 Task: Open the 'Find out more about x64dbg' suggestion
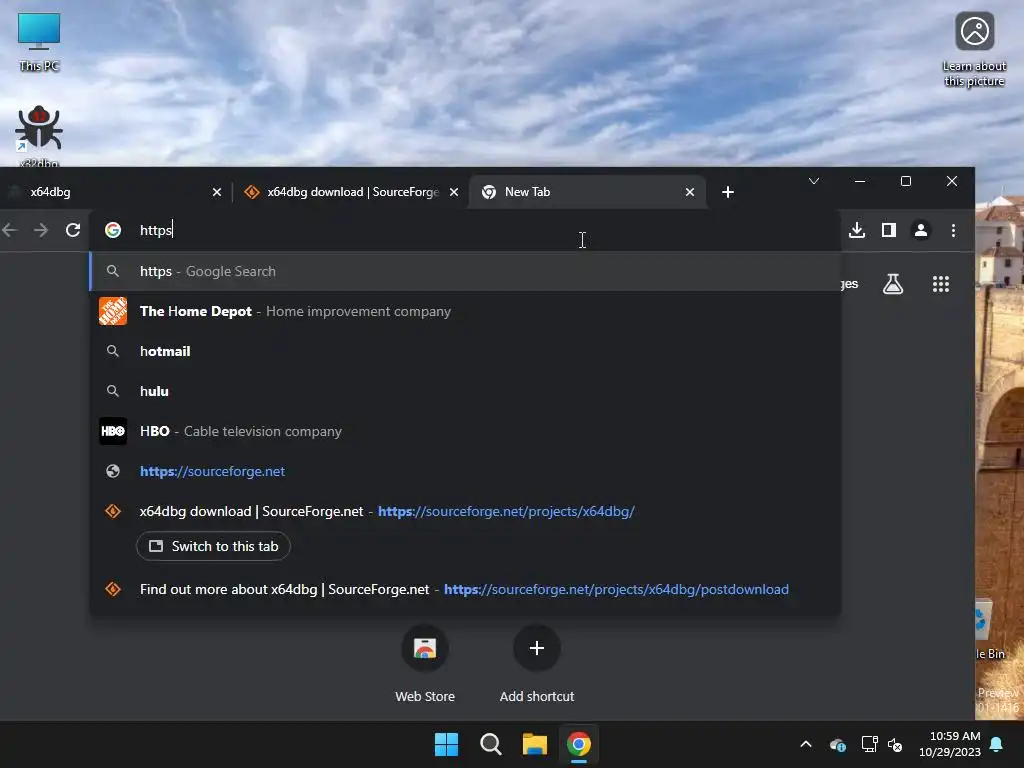(465, 589)
